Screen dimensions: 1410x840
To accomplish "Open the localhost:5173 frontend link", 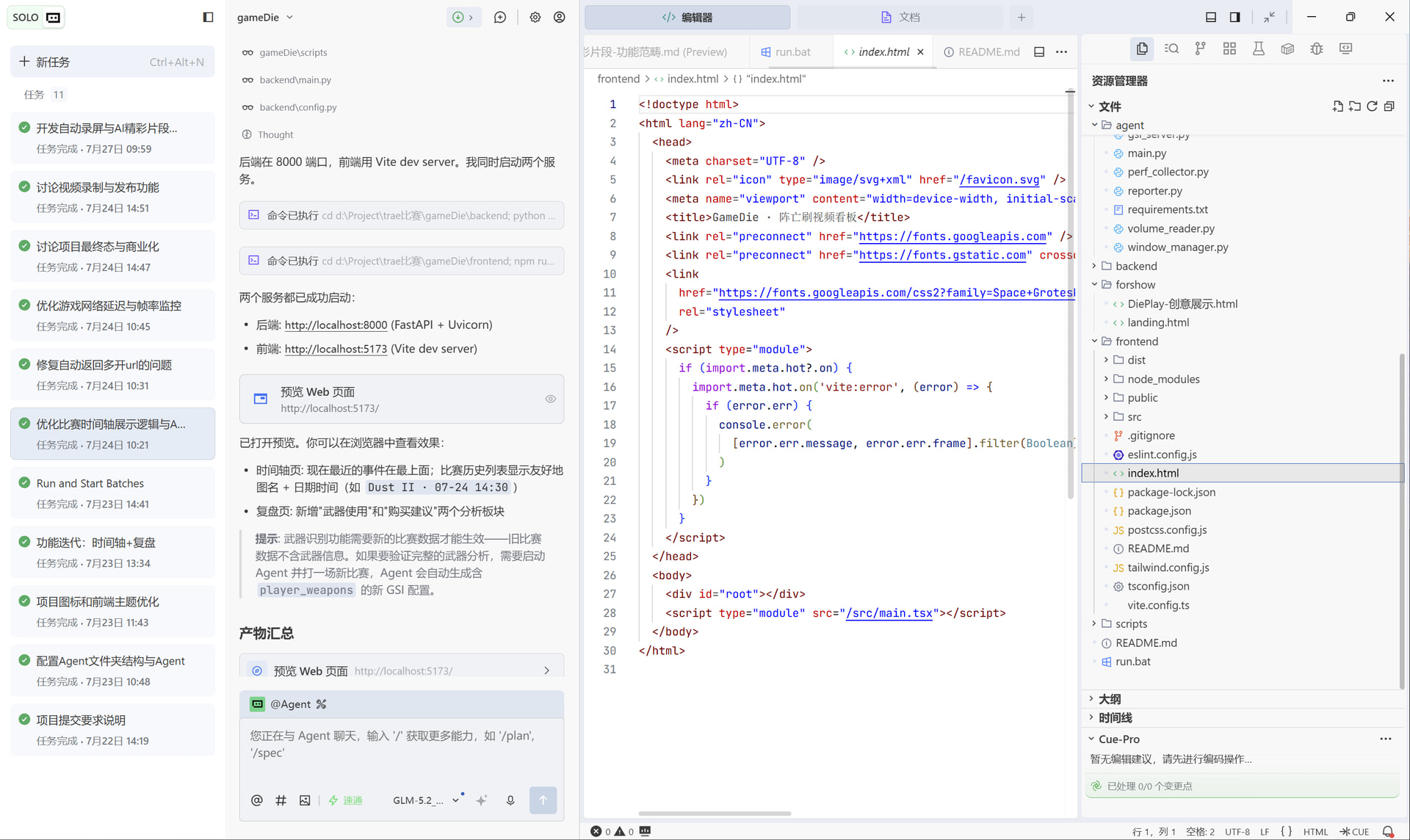I will point(336,349).
